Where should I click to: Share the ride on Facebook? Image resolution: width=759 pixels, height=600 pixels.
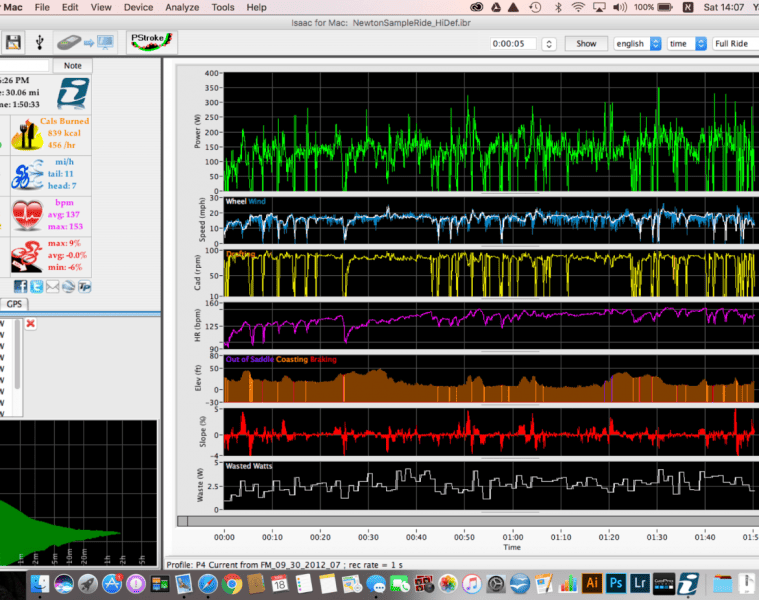point(20,287)
